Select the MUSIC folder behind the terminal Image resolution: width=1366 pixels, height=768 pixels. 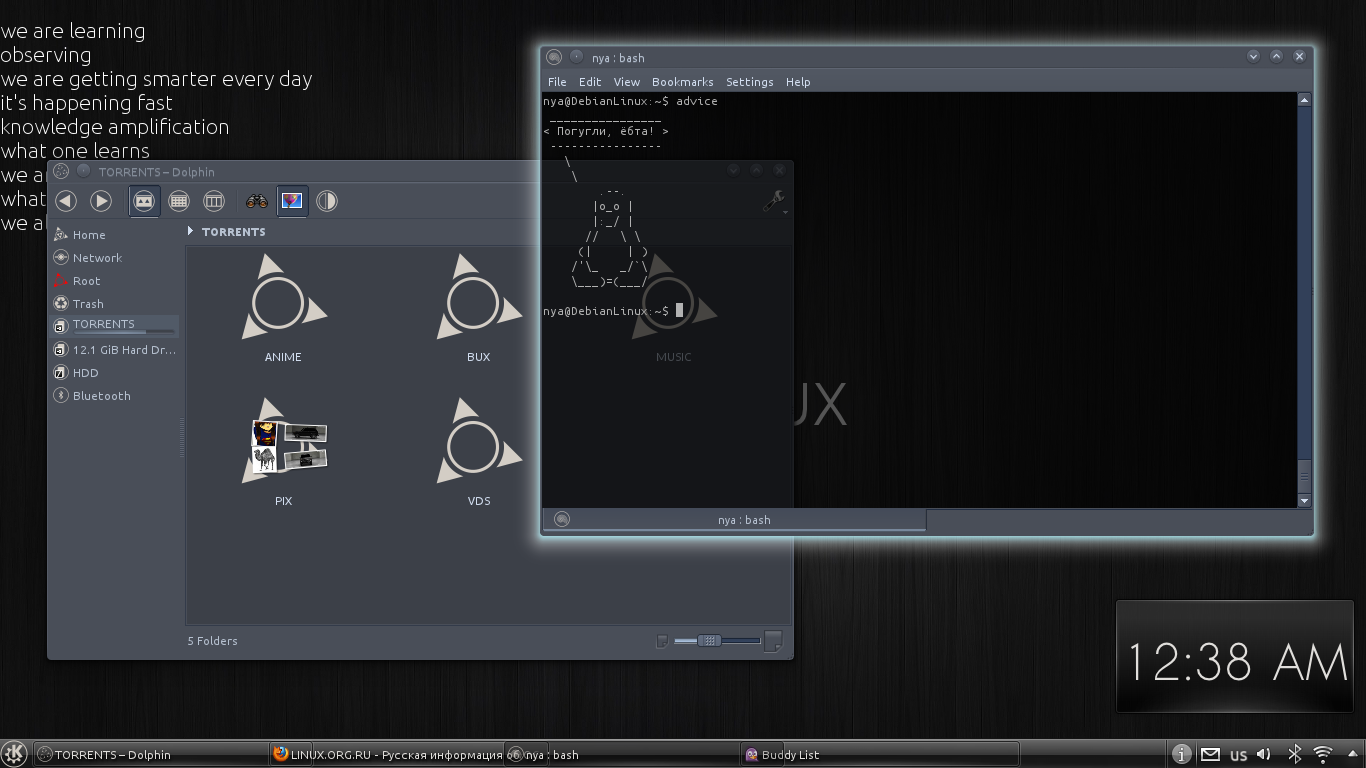point(673,308)
